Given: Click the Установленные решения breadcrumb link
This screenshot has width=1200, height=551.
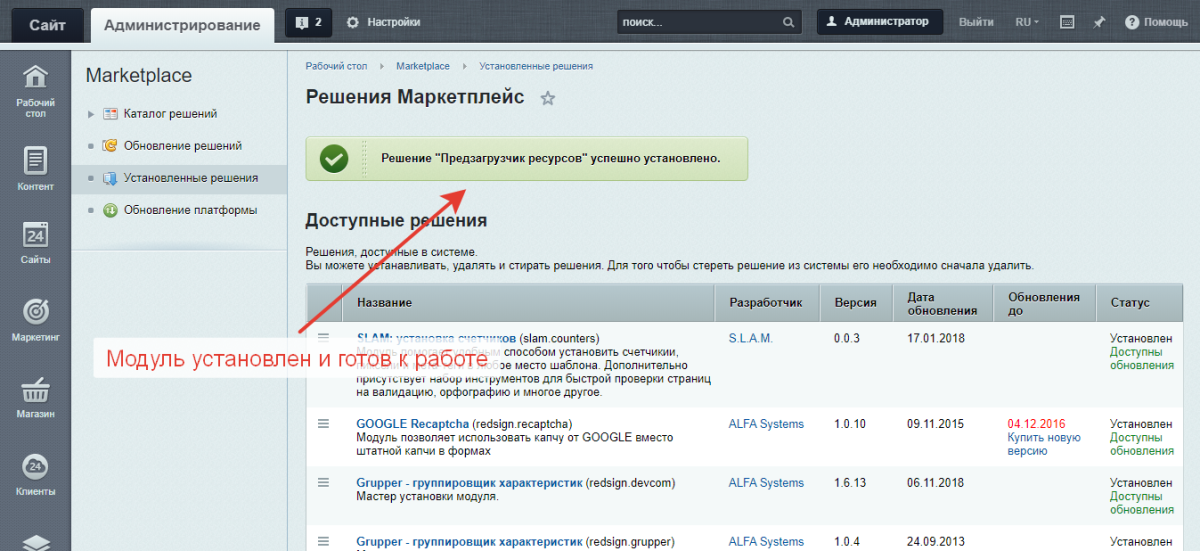Looking at the screenshot, I should [536, 66].
